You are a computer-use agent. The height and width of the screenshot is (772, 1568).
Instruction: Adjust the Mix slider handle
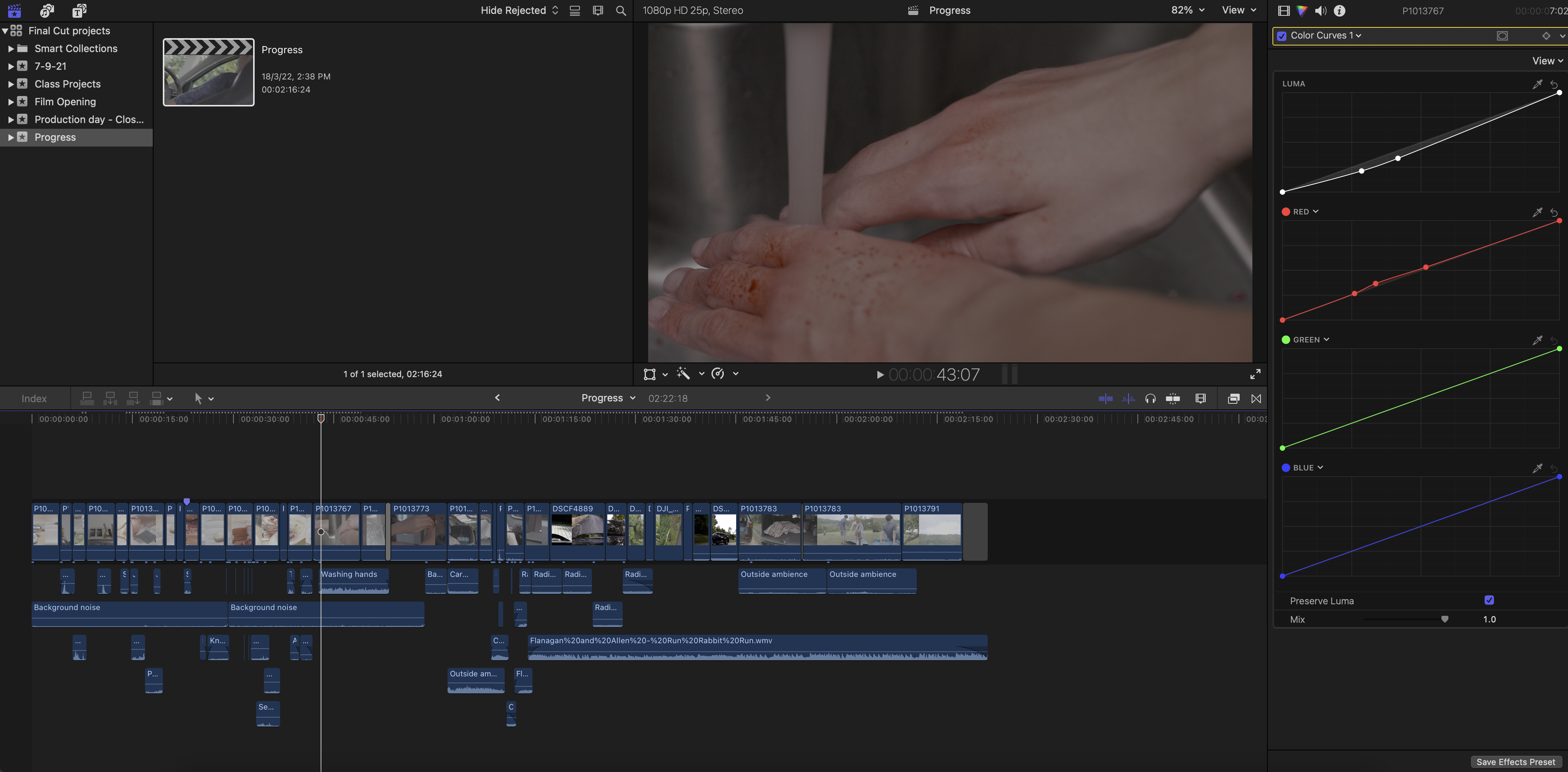[1445, 619]
